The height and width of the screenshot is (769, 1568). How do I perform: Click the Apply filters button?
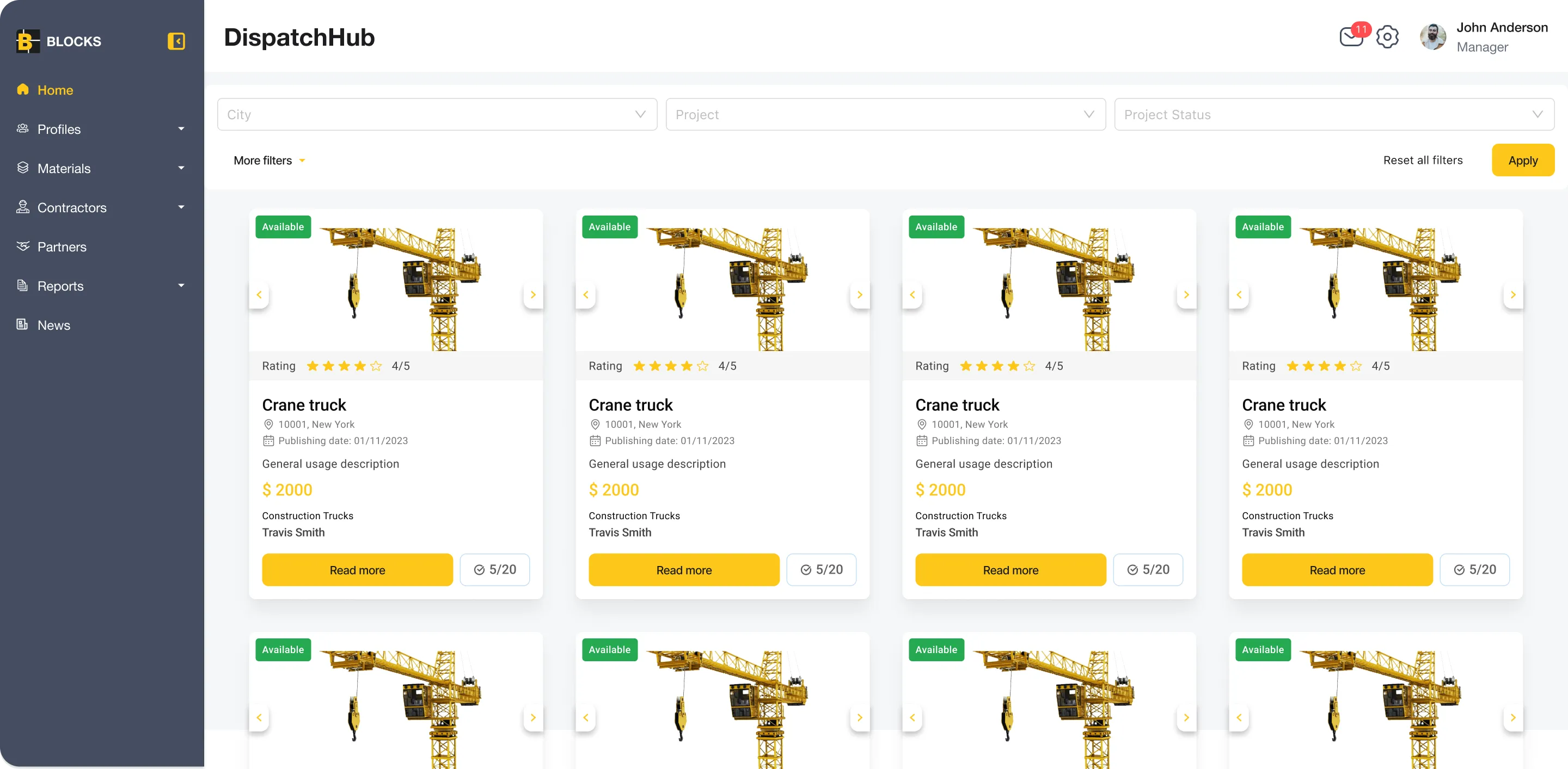point(1523,160)
